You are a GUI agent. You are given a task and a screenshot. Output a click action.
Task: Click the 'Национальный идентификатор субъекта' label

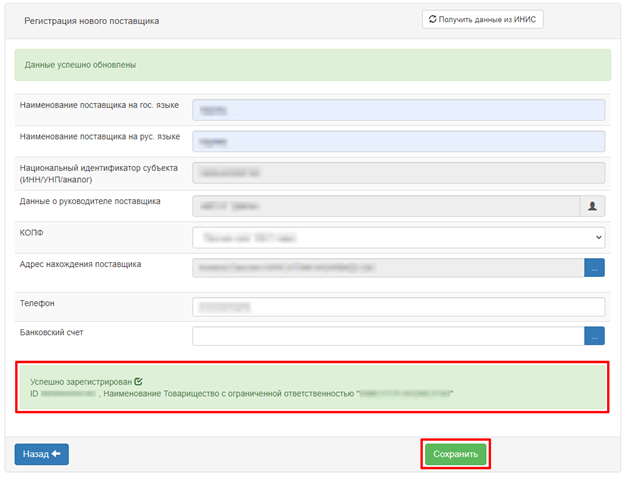pyautogui.click(x=99, y=168)
